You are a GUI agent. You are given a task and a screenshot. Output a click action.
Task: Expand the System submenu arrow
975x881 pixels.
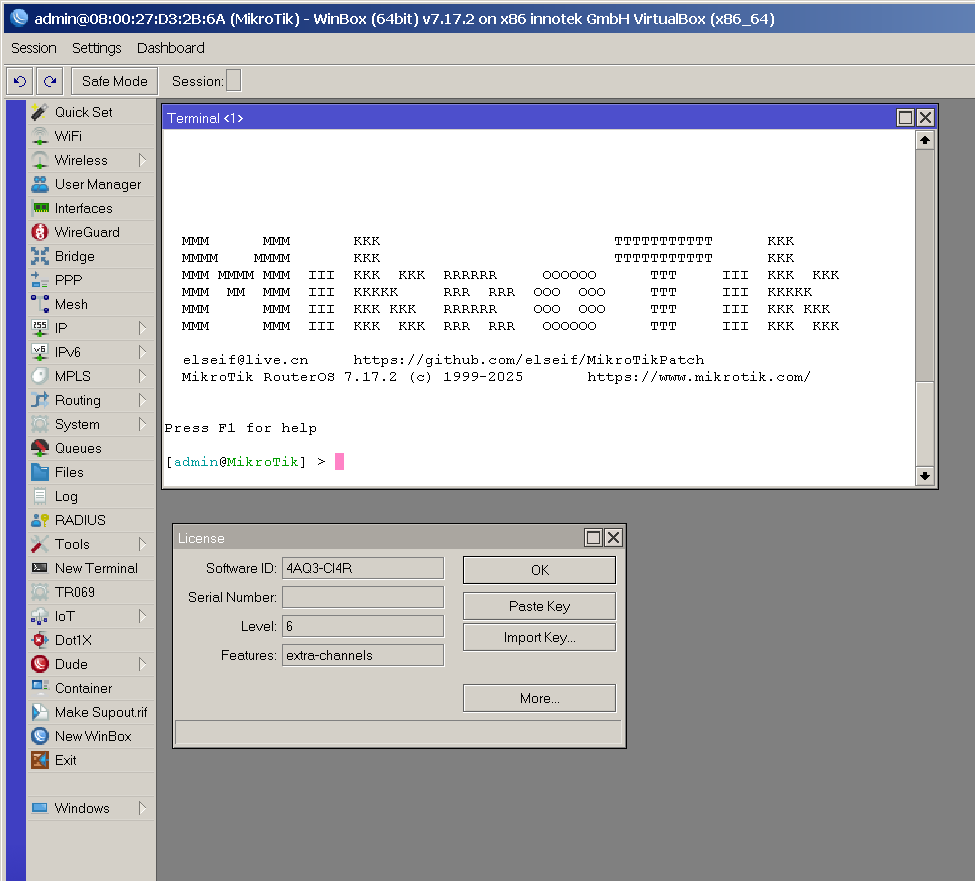[142, 424]
